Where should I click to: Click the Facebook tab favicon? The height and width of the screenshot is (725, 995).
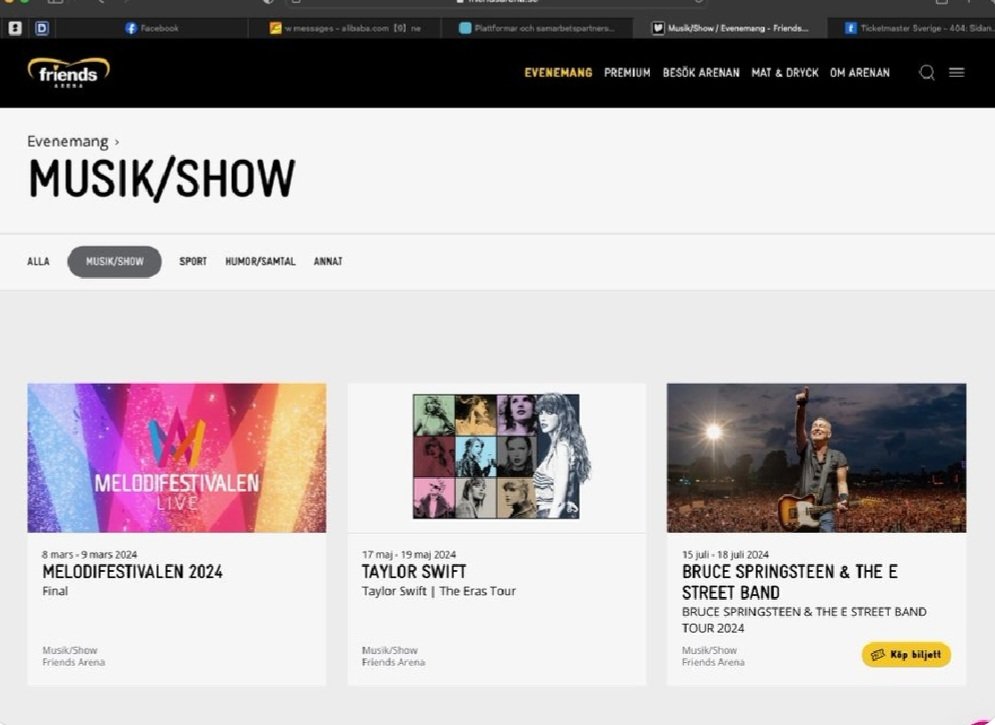pos(131,28)
